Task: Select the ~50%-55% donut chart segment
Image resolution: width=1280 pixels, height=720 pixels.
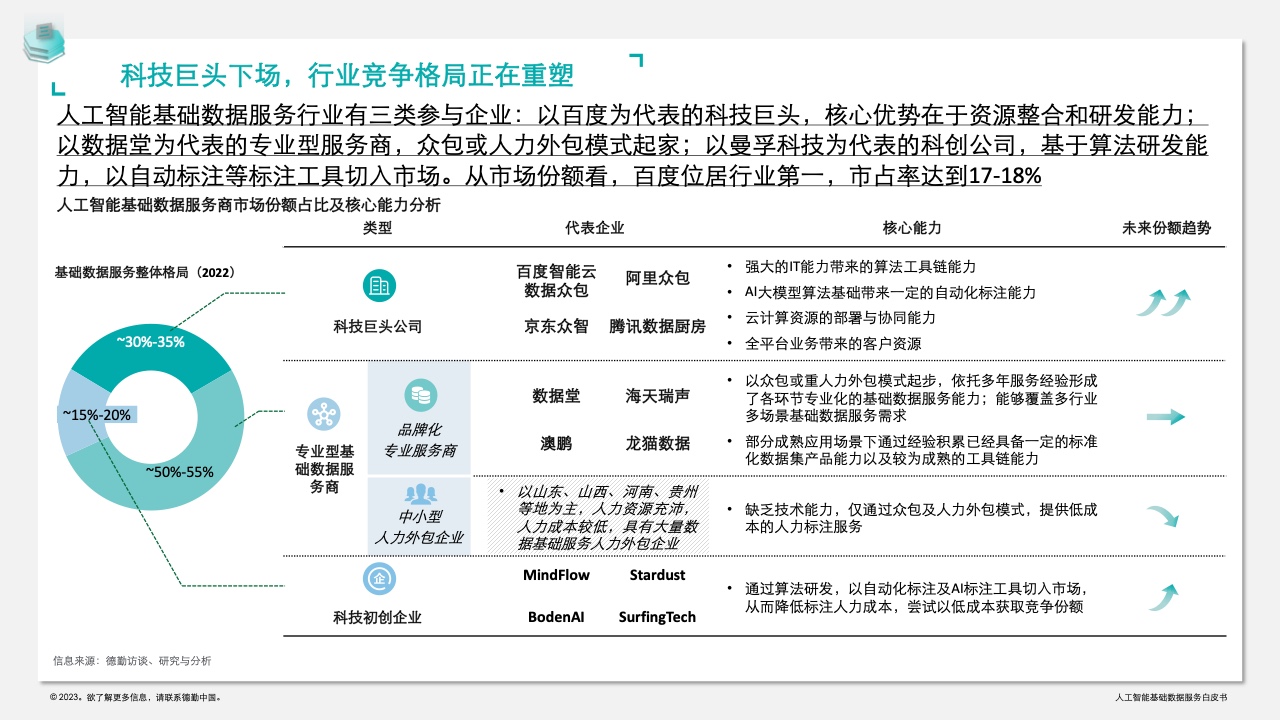Action: 180,471
